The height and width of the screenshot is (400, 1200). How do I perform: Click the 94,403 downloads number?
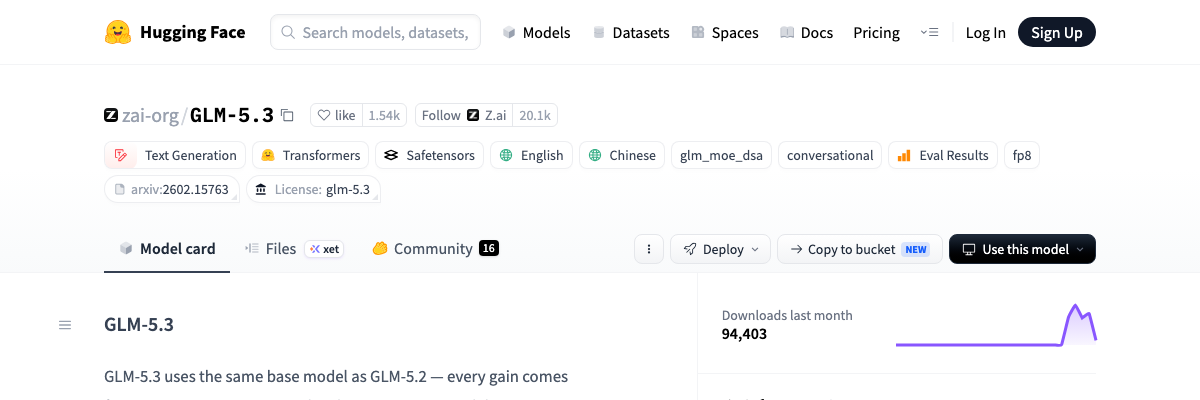[x=744, y=334]
